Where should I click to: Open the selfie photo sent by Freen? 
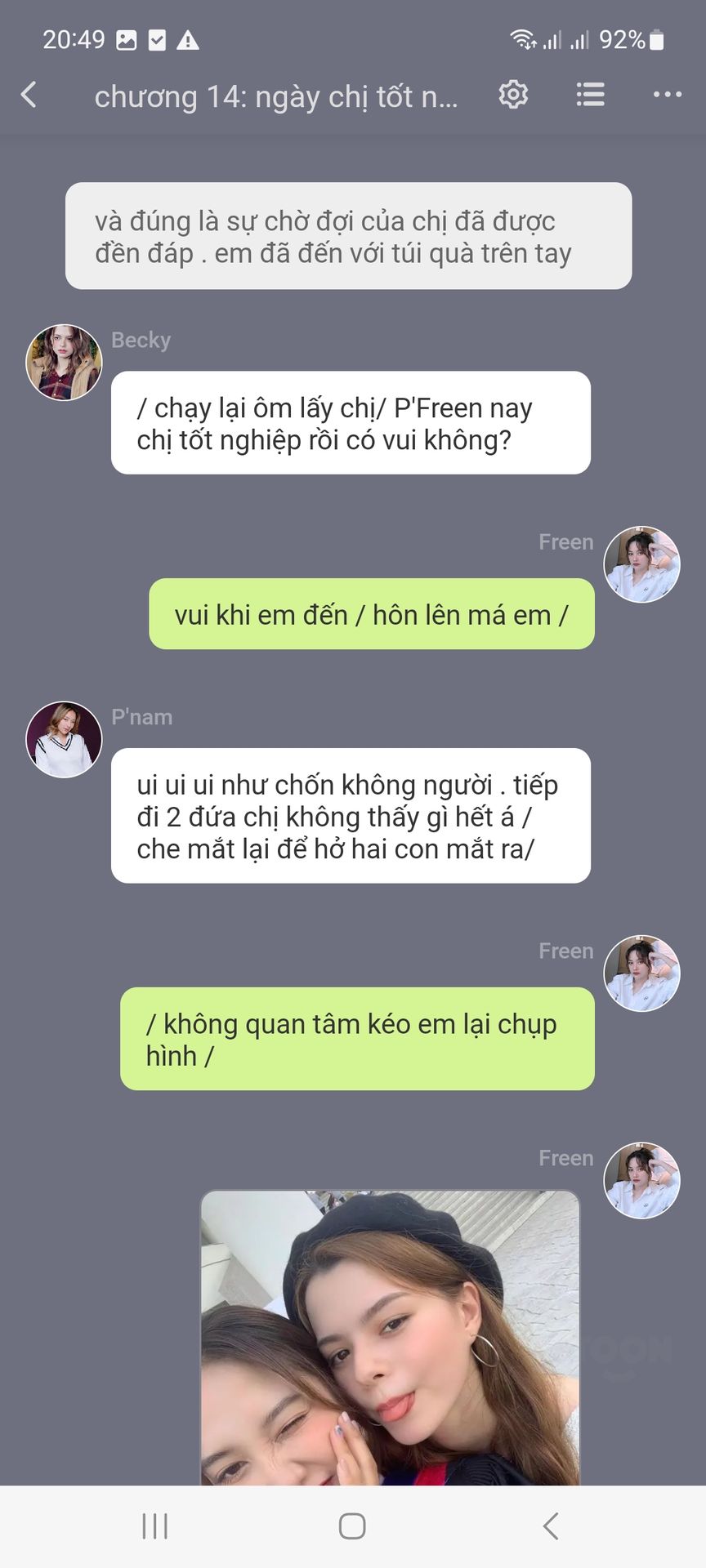390,1338
